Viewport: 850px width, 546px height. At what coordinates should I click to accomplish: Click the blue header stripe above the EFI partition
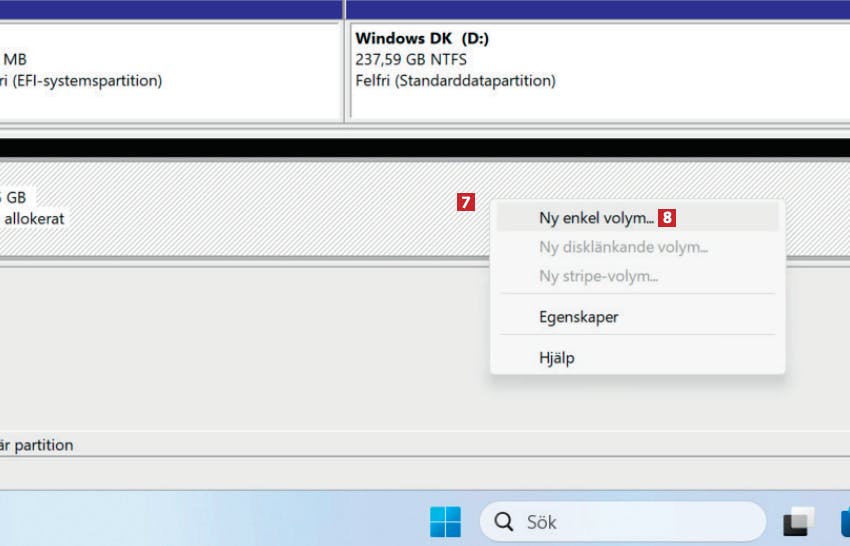[x=170, y=10]
